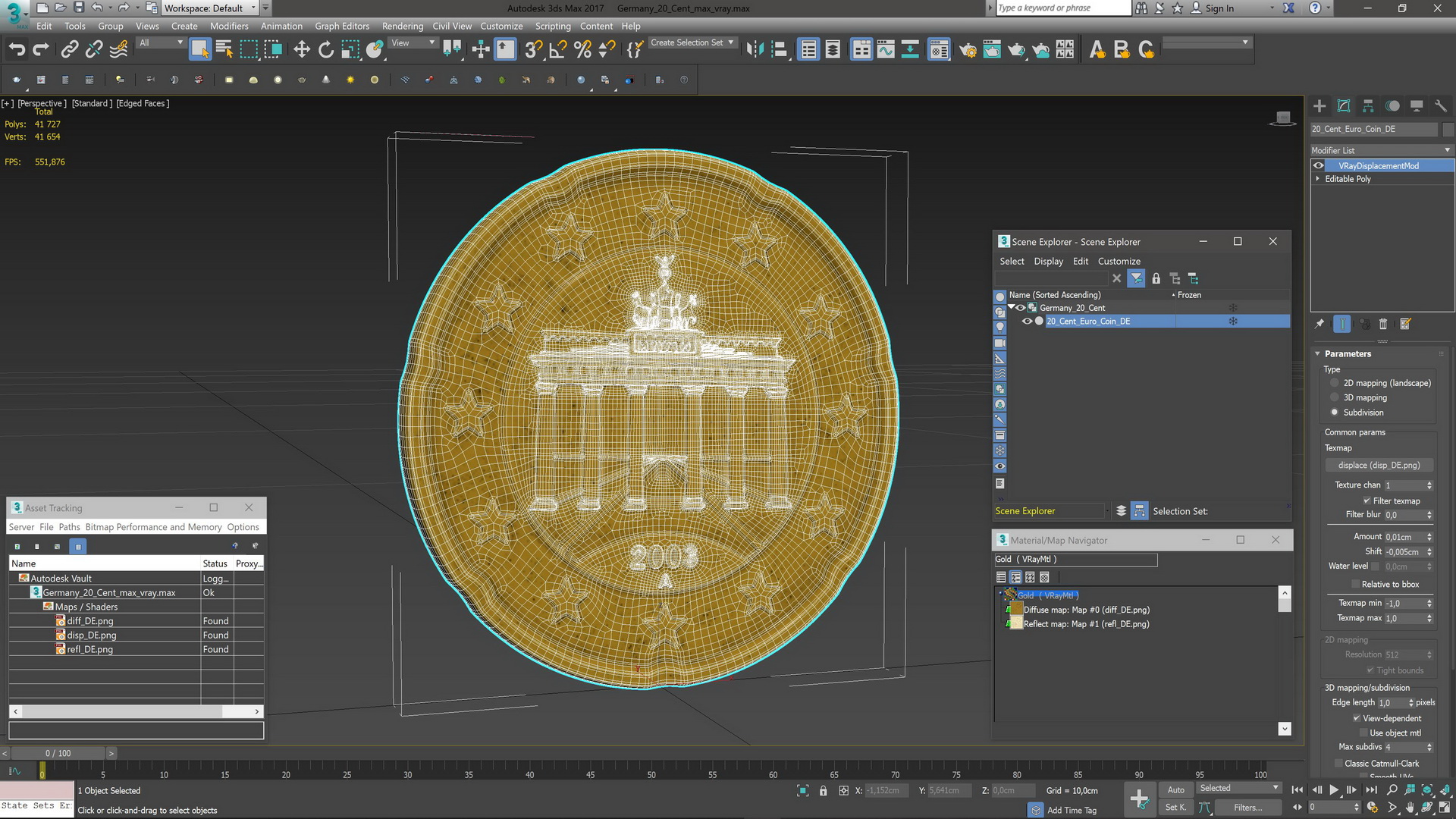Open the Selected key filter dropdown
The height and width of the screenshot is (819, 1456).
pyautogui.click(x=1239, y=789)
